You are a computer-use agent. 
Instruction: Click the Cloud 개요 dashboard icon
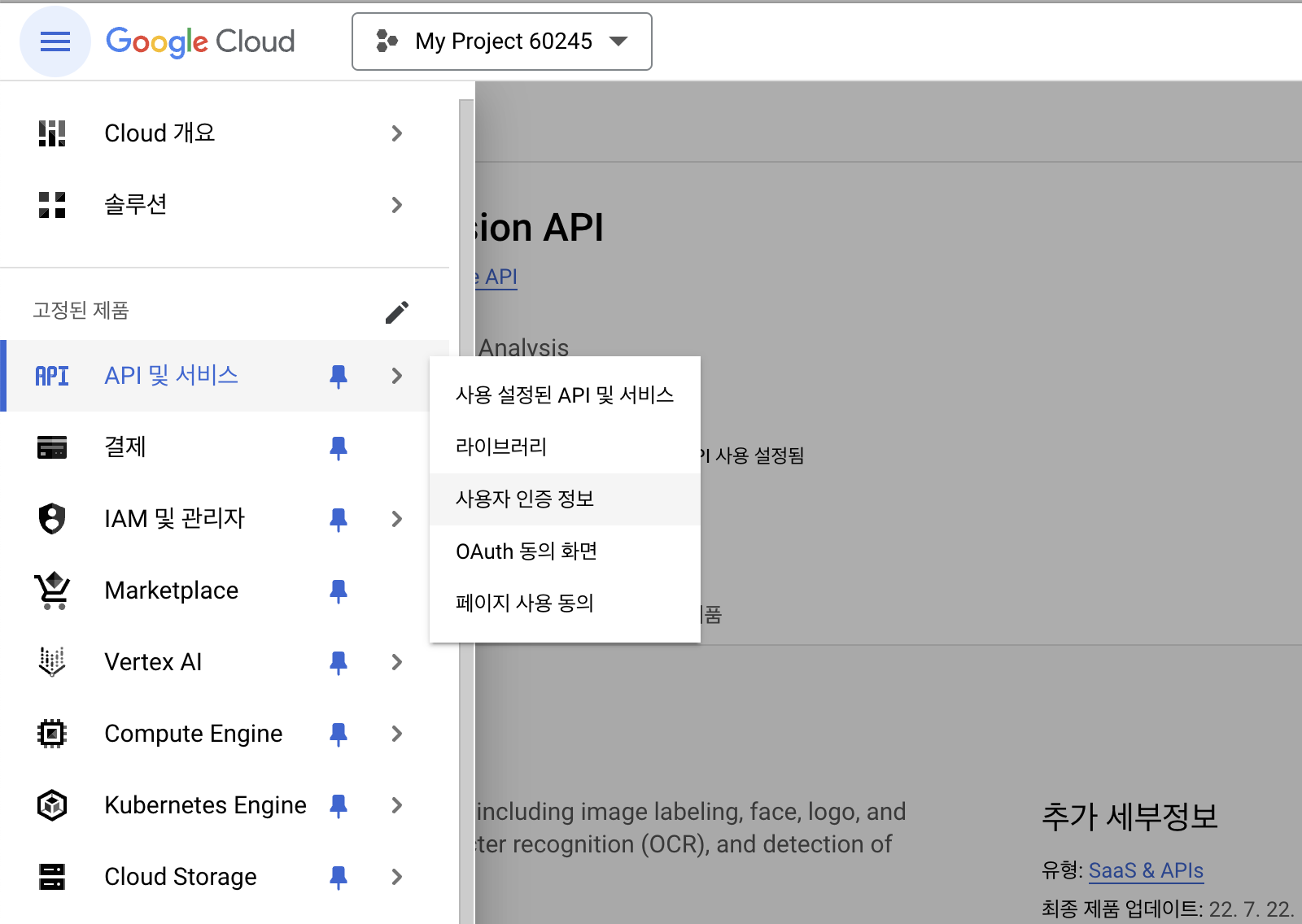[x=52, y=133]
